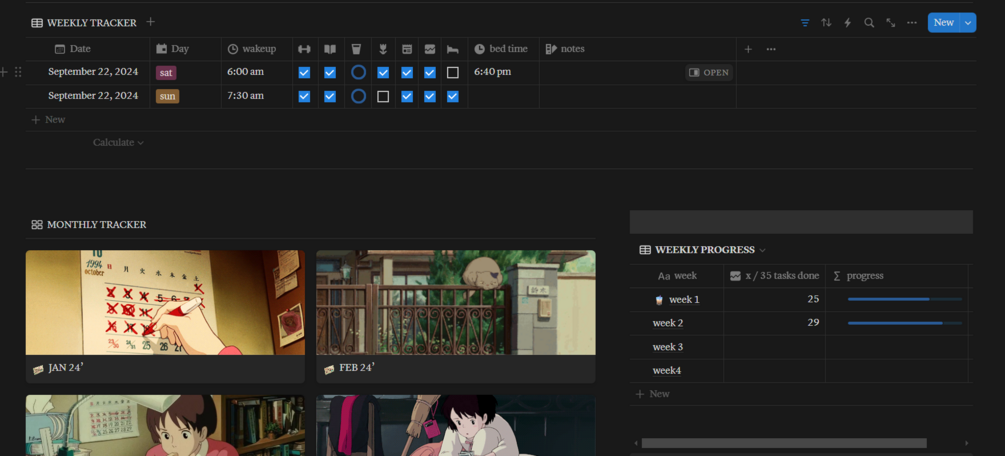Open the property options dots after notes column
Screen dimensions: 1005x456
771,49
